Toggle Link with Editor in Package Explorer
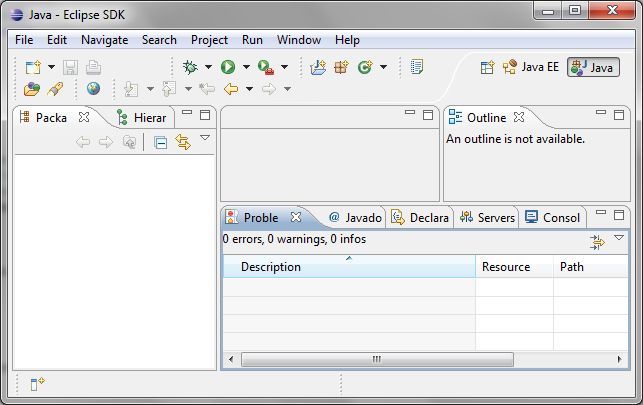This screenshot has width=643, height=405. pyautogui.click(x=183, y=142)
